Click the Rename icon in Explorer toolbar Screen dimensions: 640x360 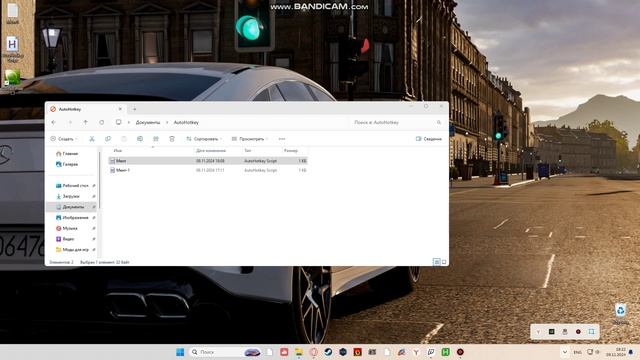click(140, 139)
